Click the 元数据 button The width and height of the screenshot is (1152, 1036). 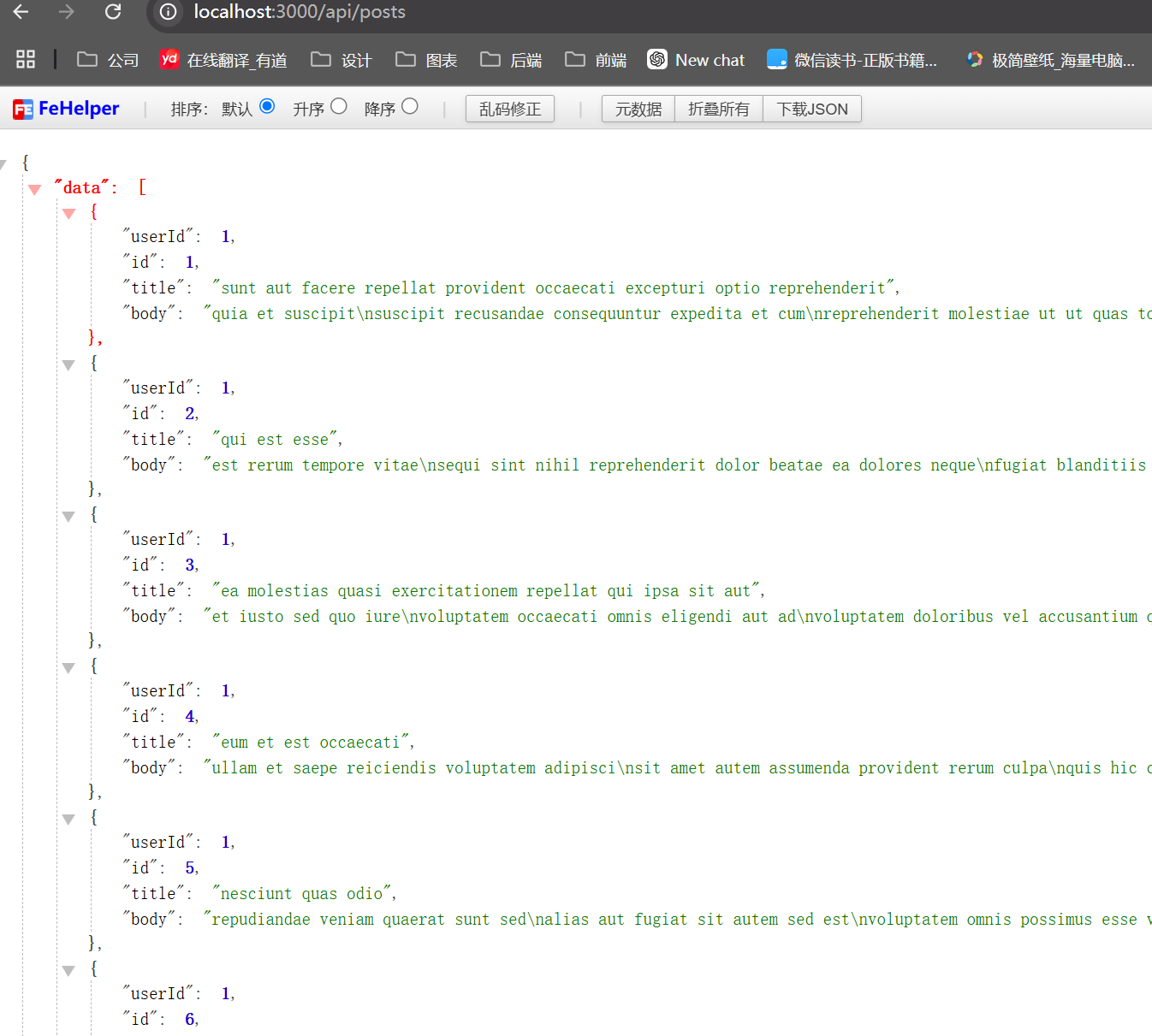pyautogui.click(x=638, y=109)
